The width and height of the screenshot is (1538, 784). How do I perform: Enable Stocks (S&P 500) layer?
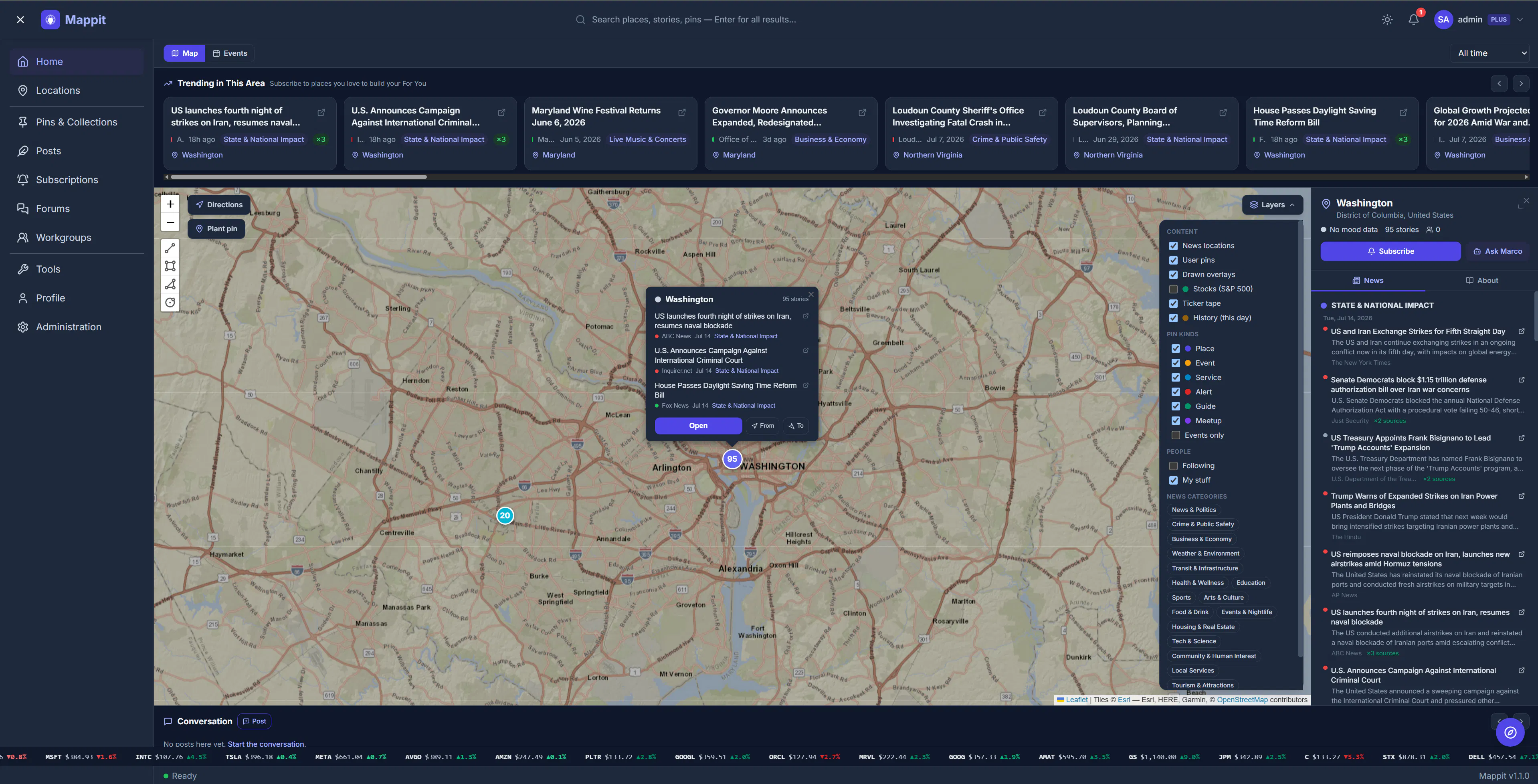1173,289
